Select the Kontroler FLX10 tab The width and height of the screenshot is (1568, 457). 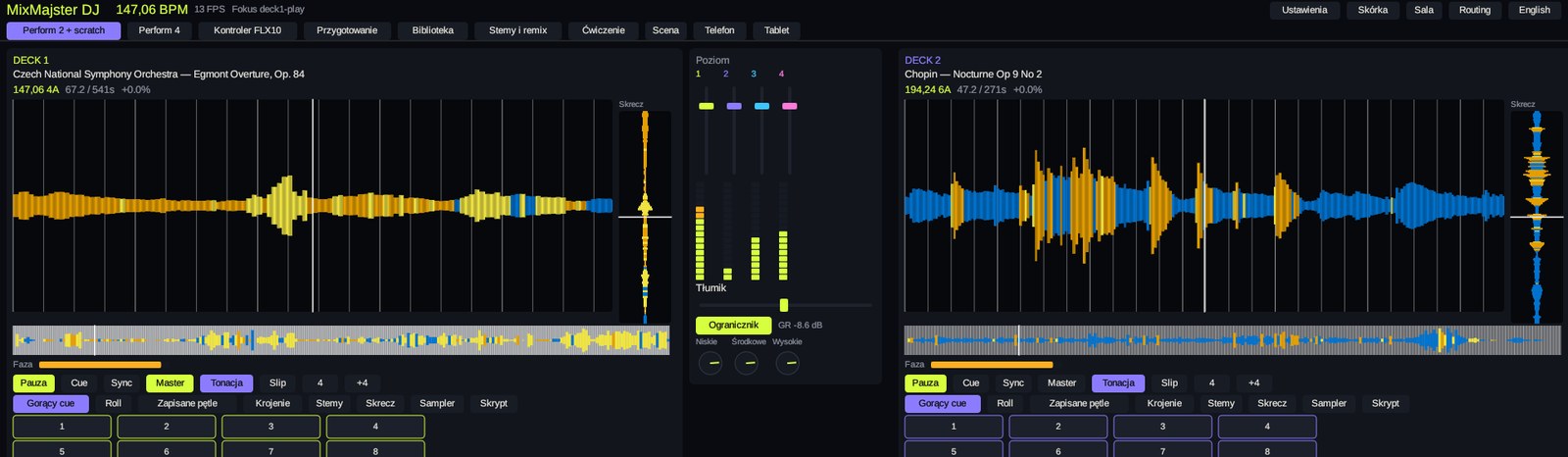[247, 30]
